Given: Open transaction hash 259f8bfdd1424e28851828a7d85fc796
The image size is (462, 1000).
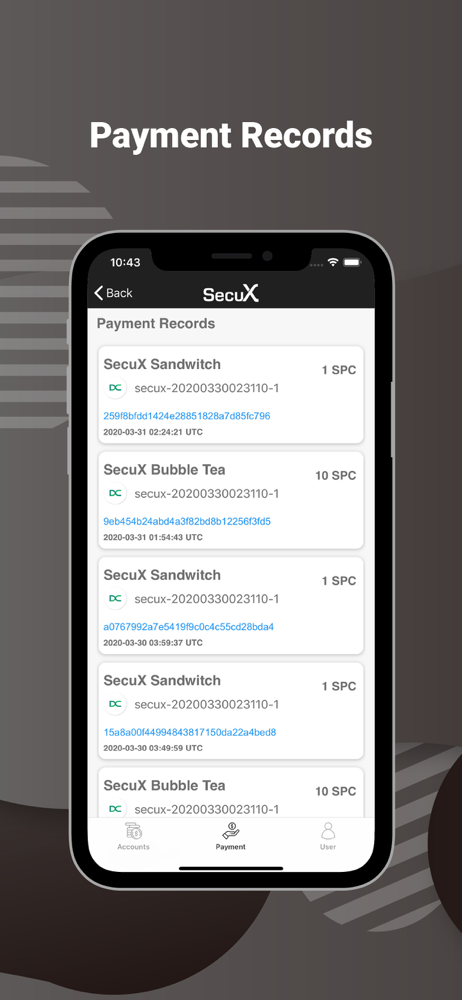Looking at the screenshot, I should (x=187, y=416).
